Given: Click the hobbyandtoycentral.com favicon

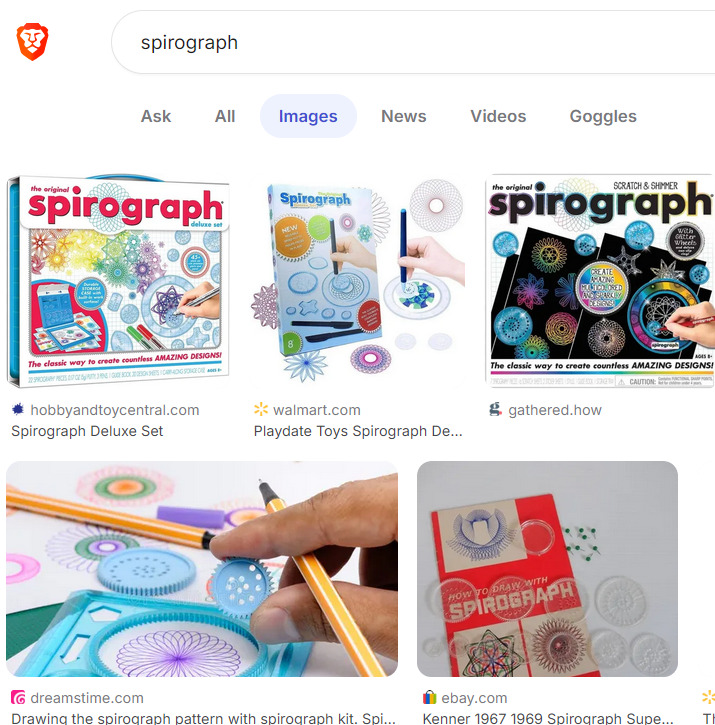Looking at the screenshot, I should [x=18, y=409].
